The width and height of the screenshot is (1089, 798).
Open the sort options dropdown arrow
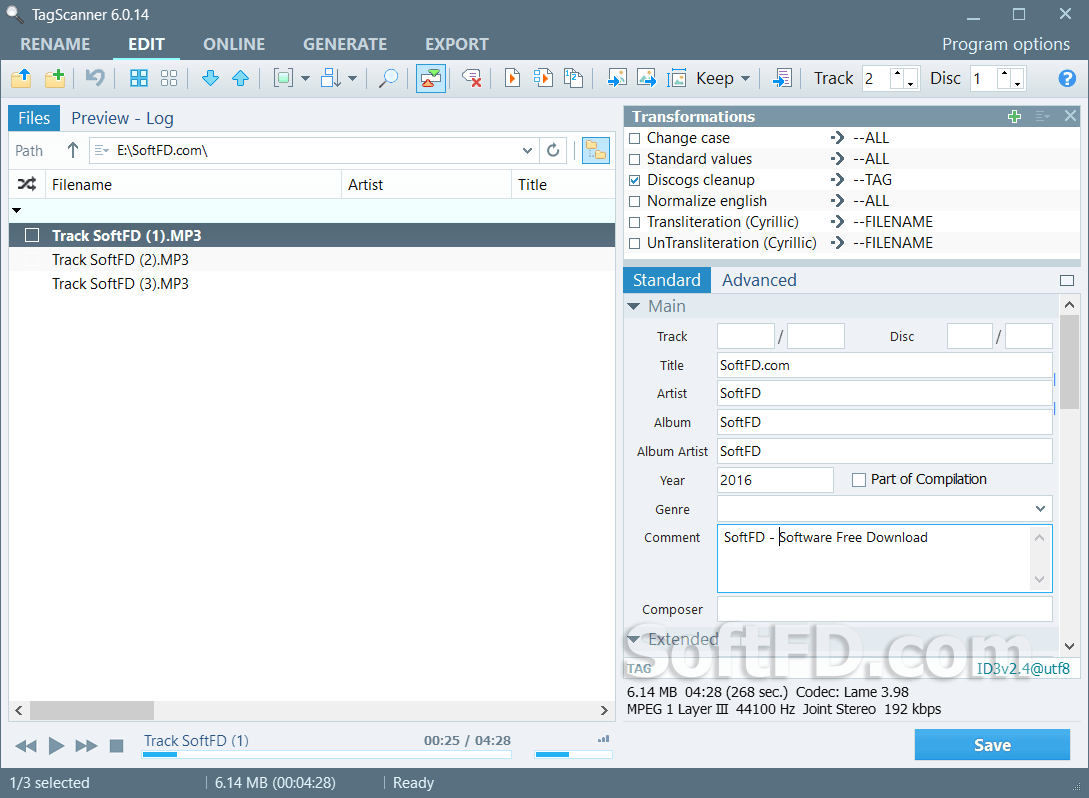coord(352,78)
